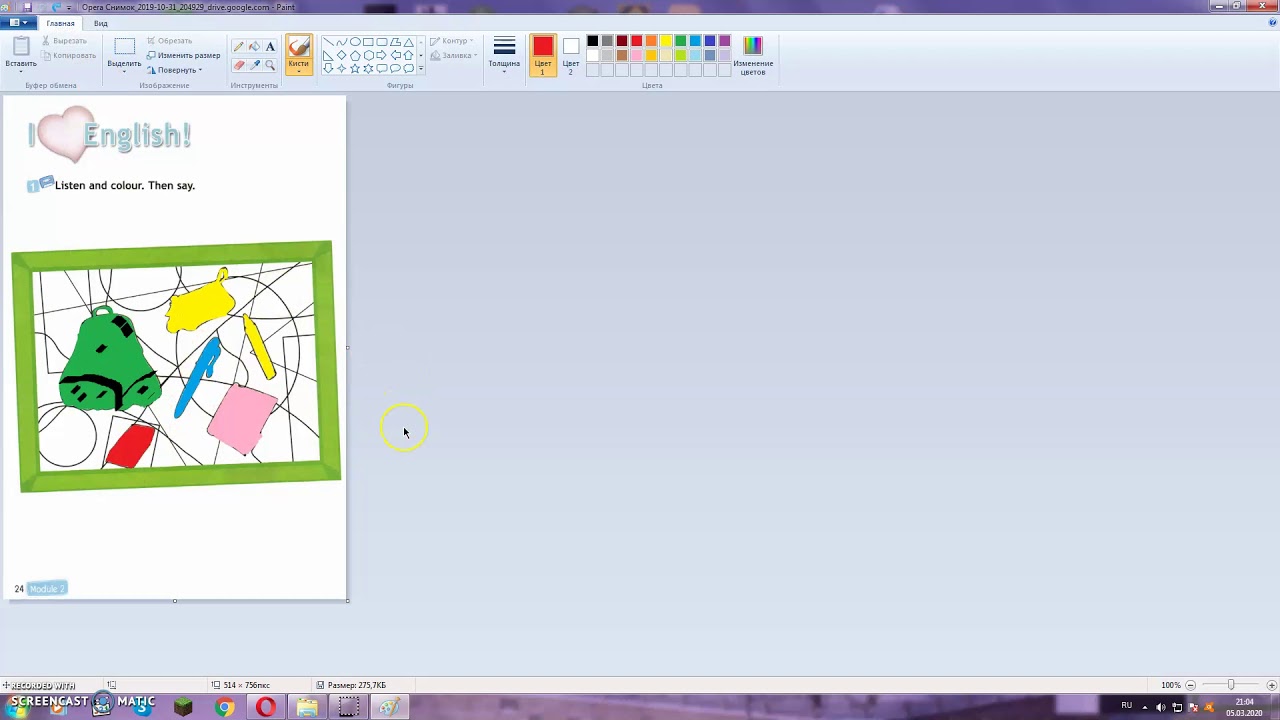Choose the black color swatch

click(x=592, y=41)
